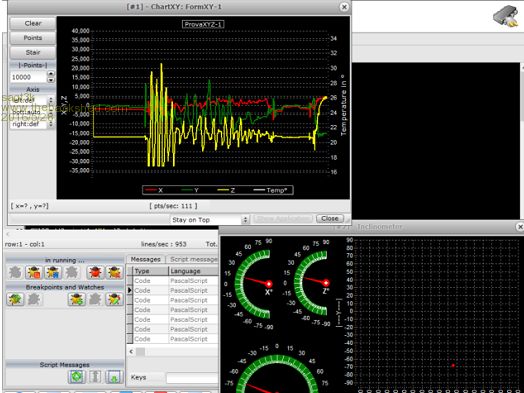Click the X° inclinometer gauge
This screenshot has height=393, width=524.
tap(252, 284)
